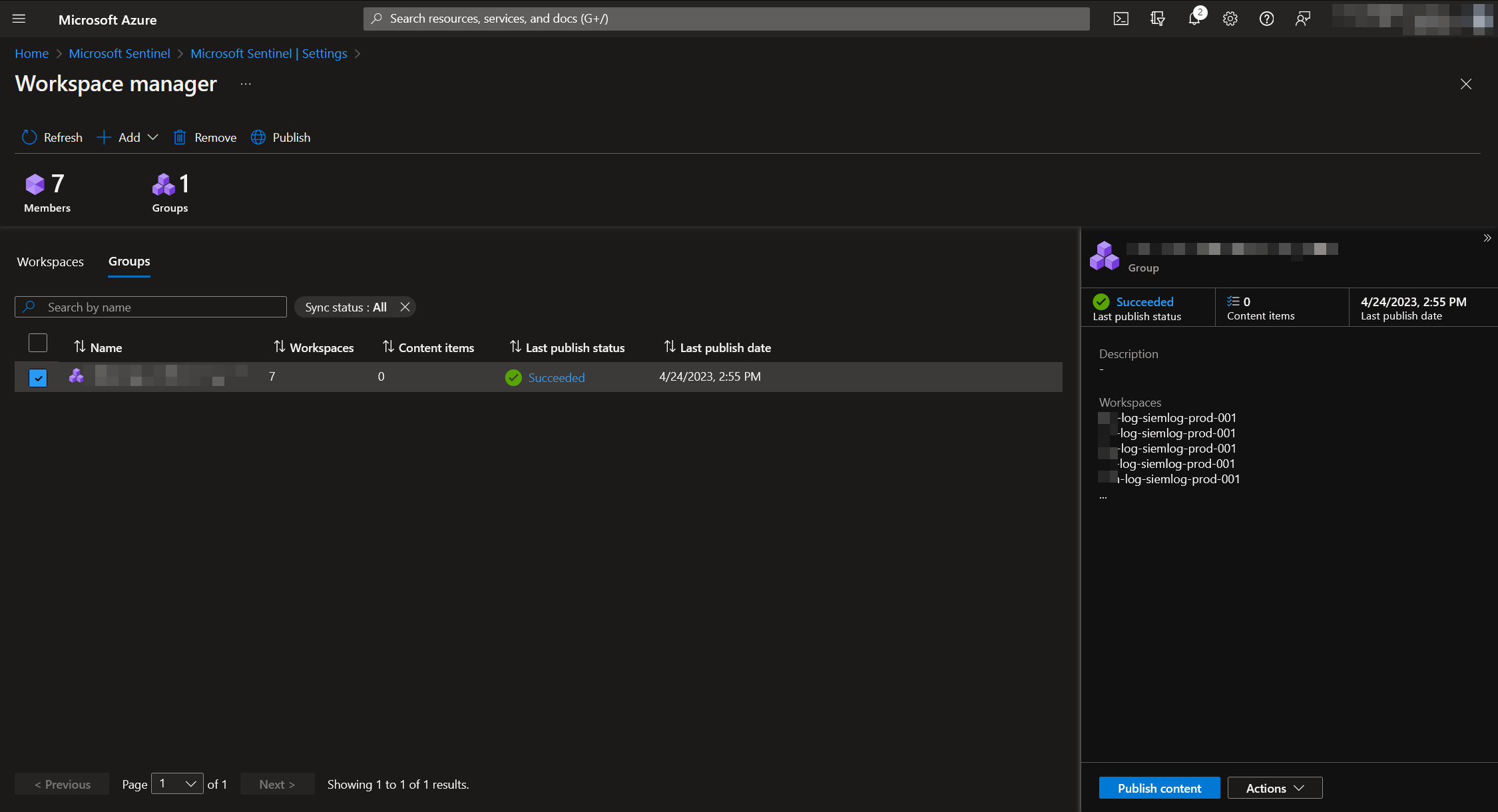The width and height of the screenshot is (1498, 812).
Task: Open portal settings gear
Action: coord(1230,19)
